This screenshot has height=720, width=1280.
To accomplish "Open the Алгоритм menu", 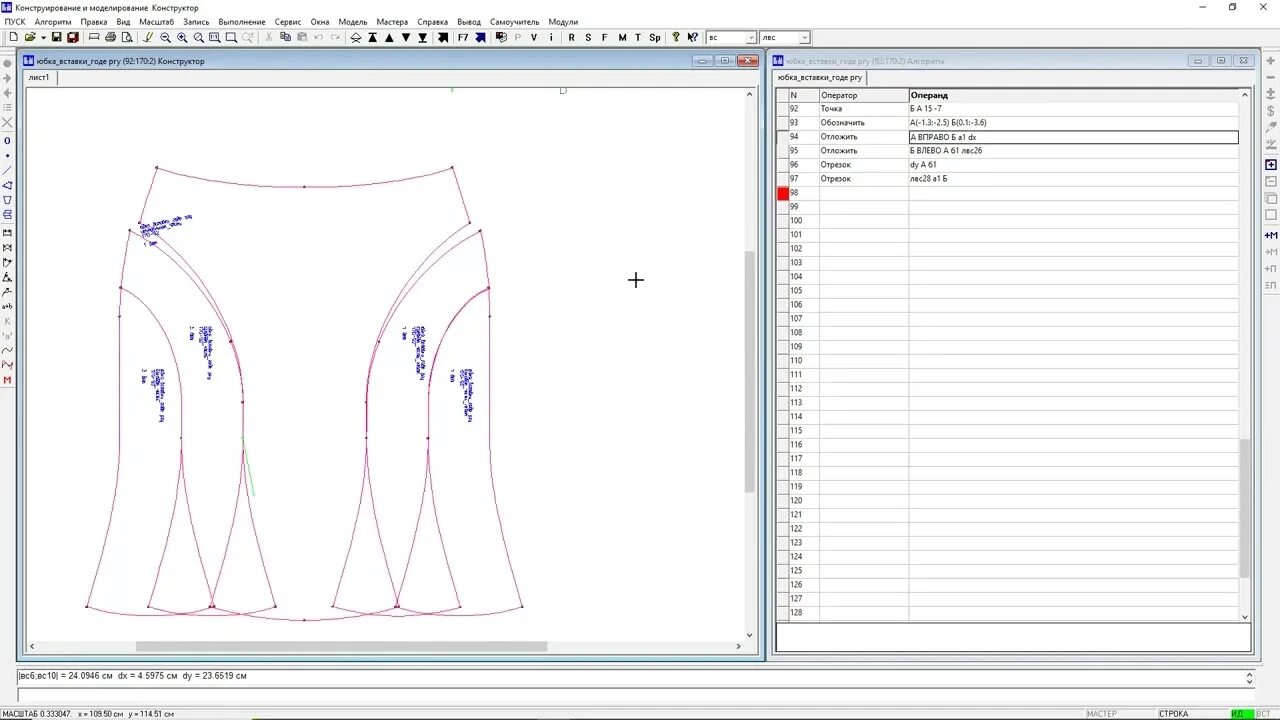I will click(x=53, y=22).
